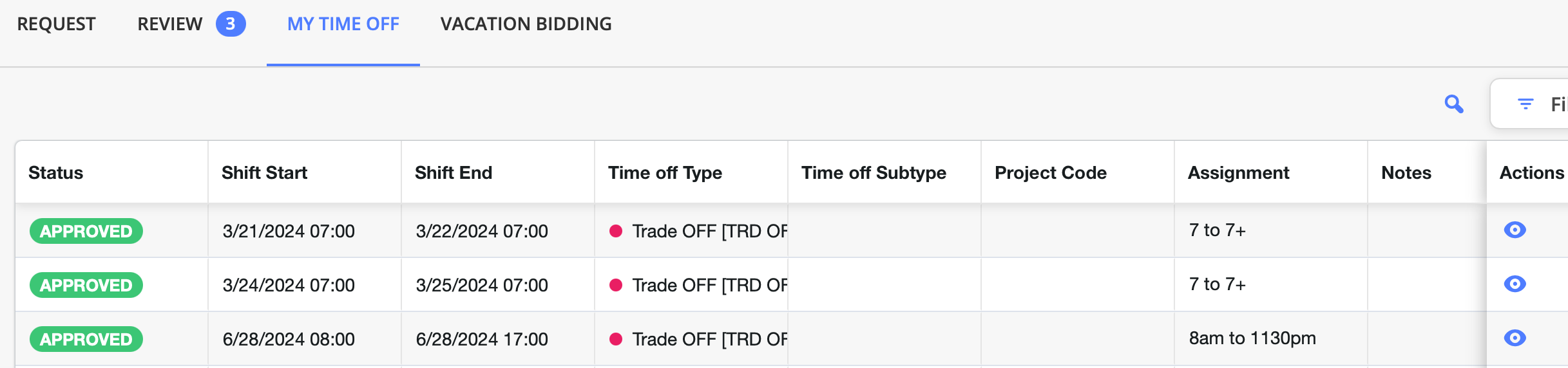Click the APPROVED badge for 6/28/2024

pos(86,339)
